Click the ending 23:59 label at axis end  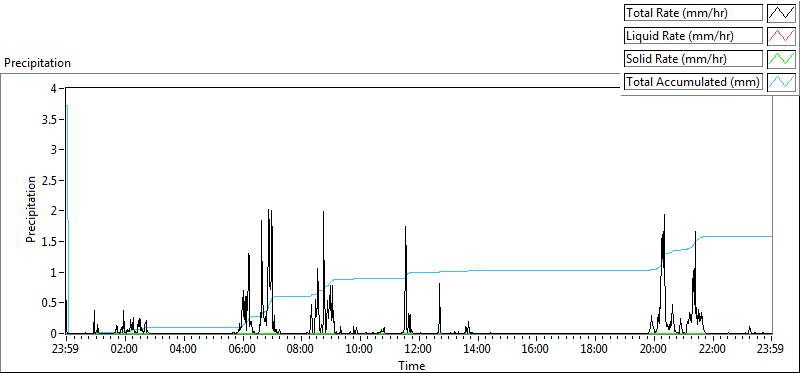click(x=771, y=350)
